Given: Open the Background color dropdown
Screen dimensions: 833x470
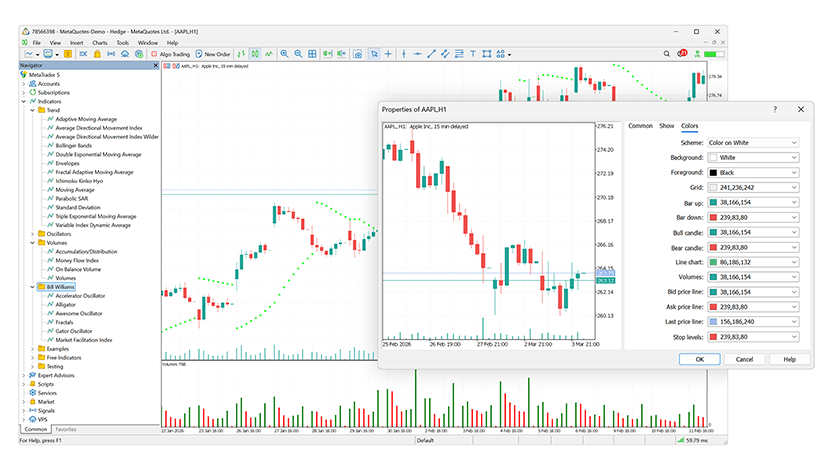Looking at the screenshot, I should (x=753, y=158).
